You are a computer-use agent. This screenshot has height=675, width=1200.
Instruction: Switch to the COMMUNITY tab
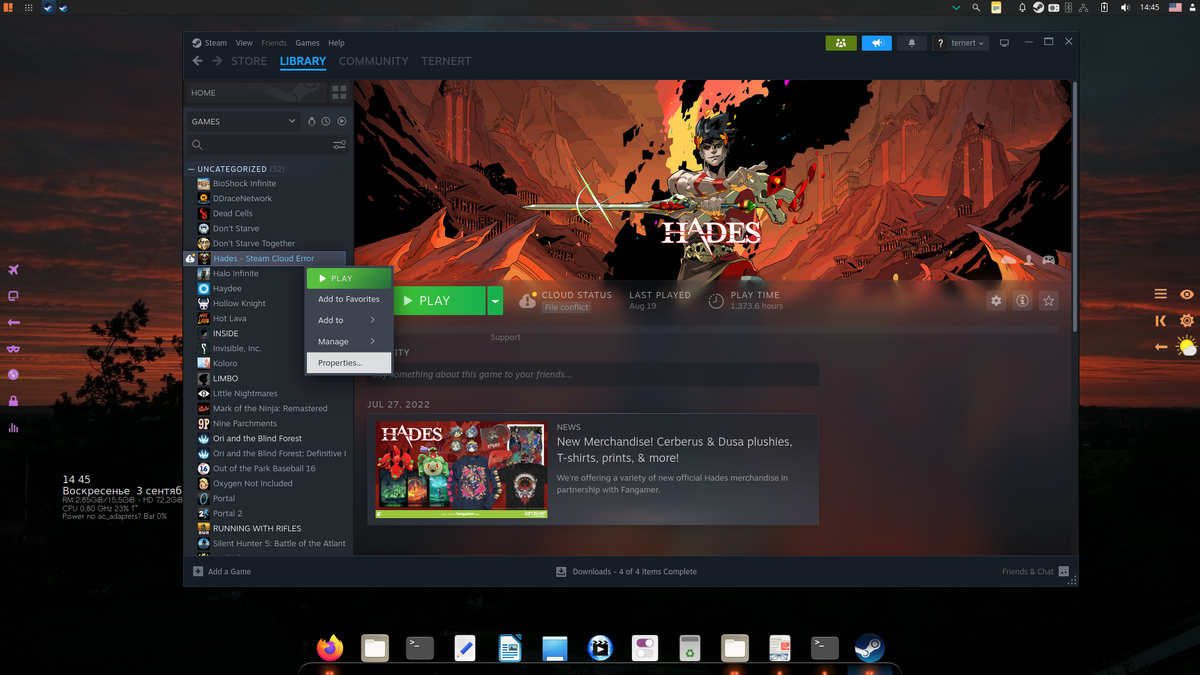coord(373,61)
